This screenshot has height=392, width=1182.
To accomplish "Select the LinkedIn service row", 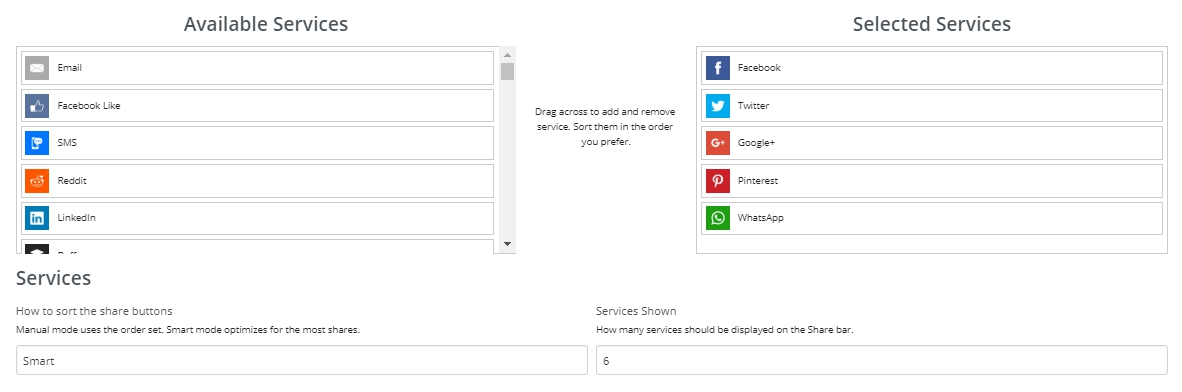I will (x=258, y=218).
